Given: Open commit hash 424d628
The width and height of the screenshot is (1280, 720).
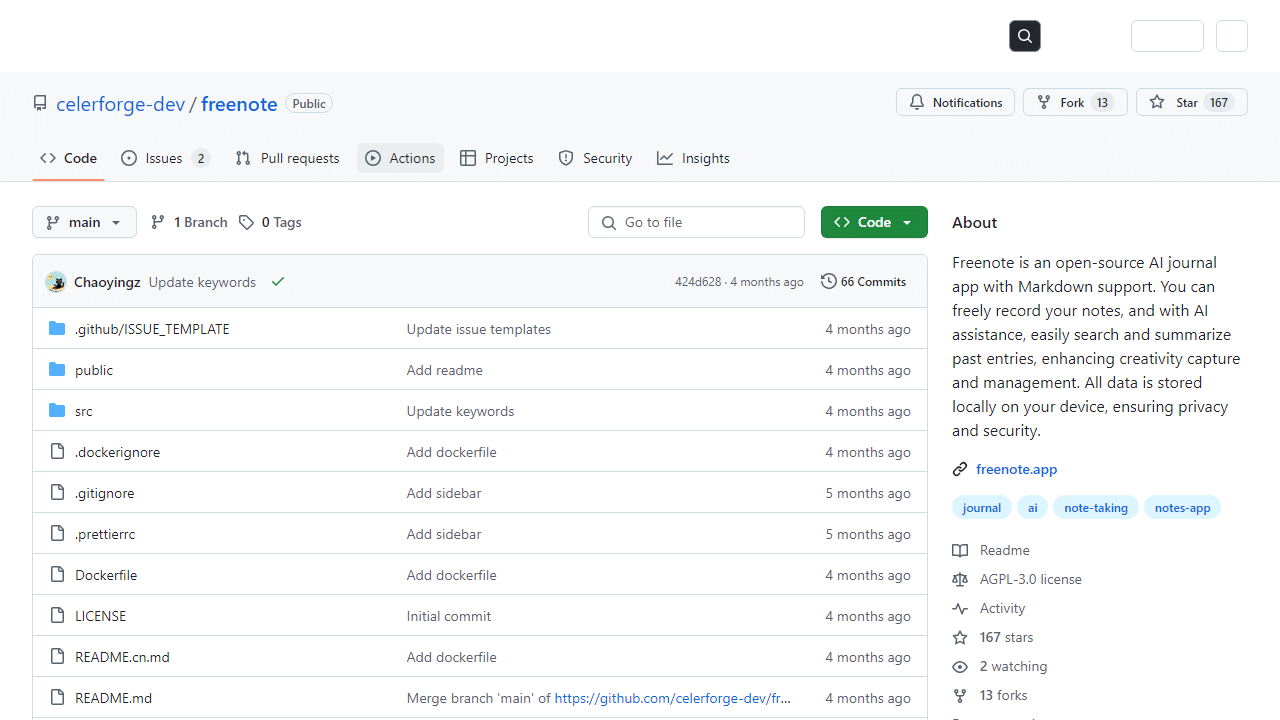Looking at the screenshot, I should [698, 282].
